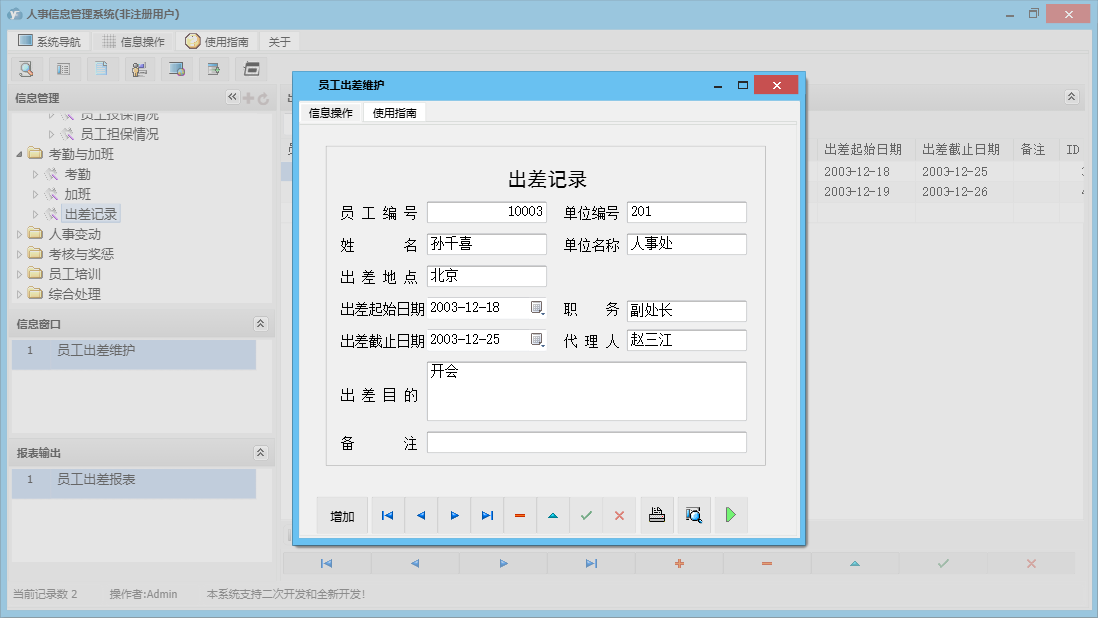Go to the first record in dialog
Screen dimensions: 1098x618
pyautogui.click(x=387, y=515)
